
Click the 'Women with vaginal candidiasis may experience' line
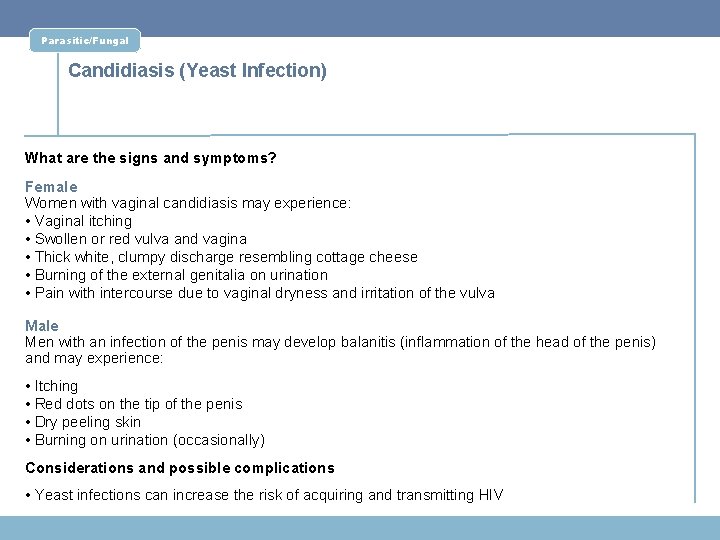pos(188,203)
